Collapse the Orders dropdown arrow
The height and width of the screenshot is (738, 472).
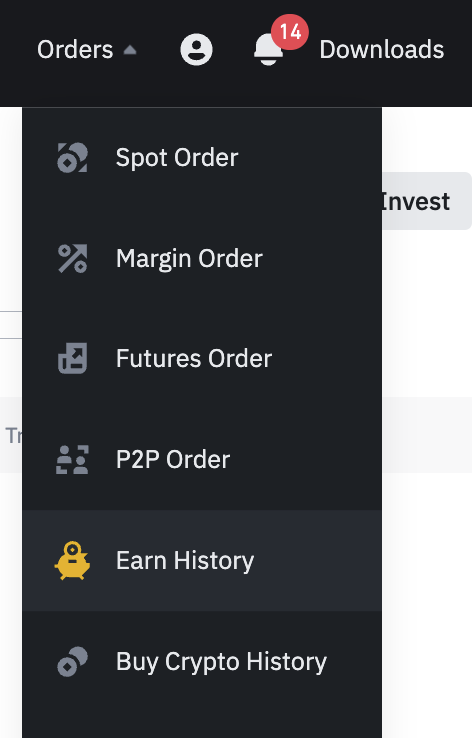[x=130, y=50]
